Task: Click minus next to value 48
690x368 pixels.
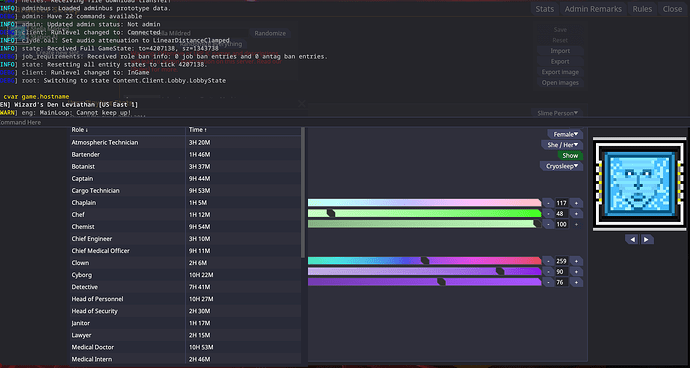Action: click(x=548, y=213)
